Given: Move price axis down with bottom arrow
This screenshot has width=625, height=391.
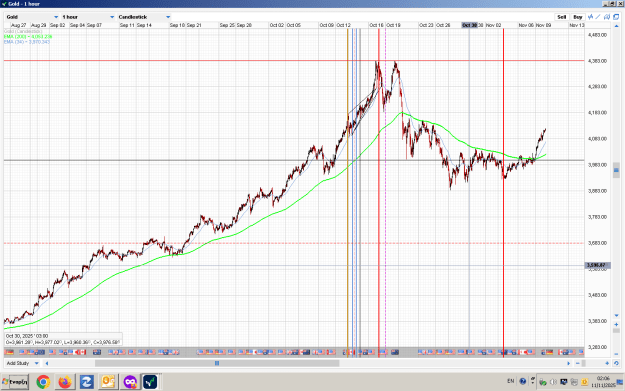Looking at the screenshot, I should (616, 315).
